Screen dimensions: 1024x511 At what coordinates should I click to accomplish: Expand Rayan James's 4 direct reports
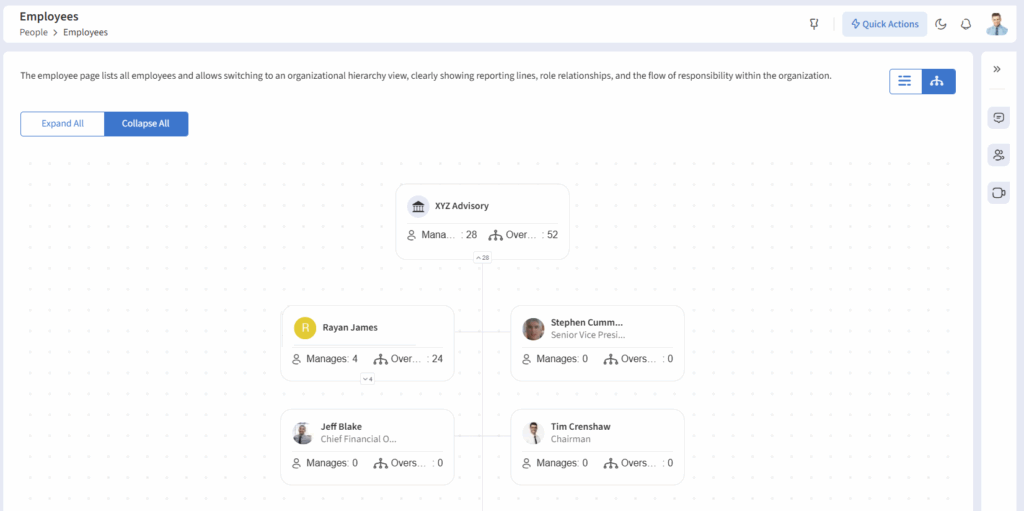coord(367,379)
